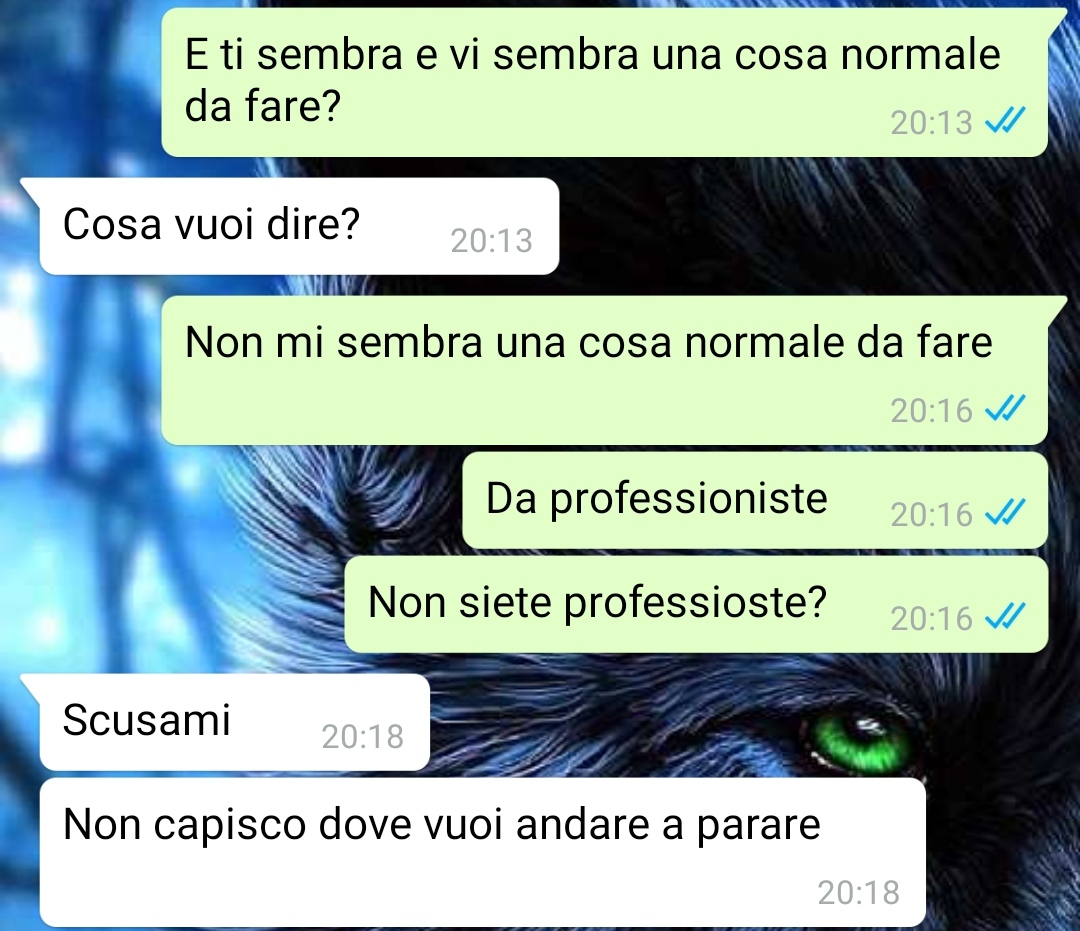Viewport: 1080px width, 931px height.
Task: Select the message 'E ti sembra e vi sembra una cosa normale'
Action: (605, 83)
